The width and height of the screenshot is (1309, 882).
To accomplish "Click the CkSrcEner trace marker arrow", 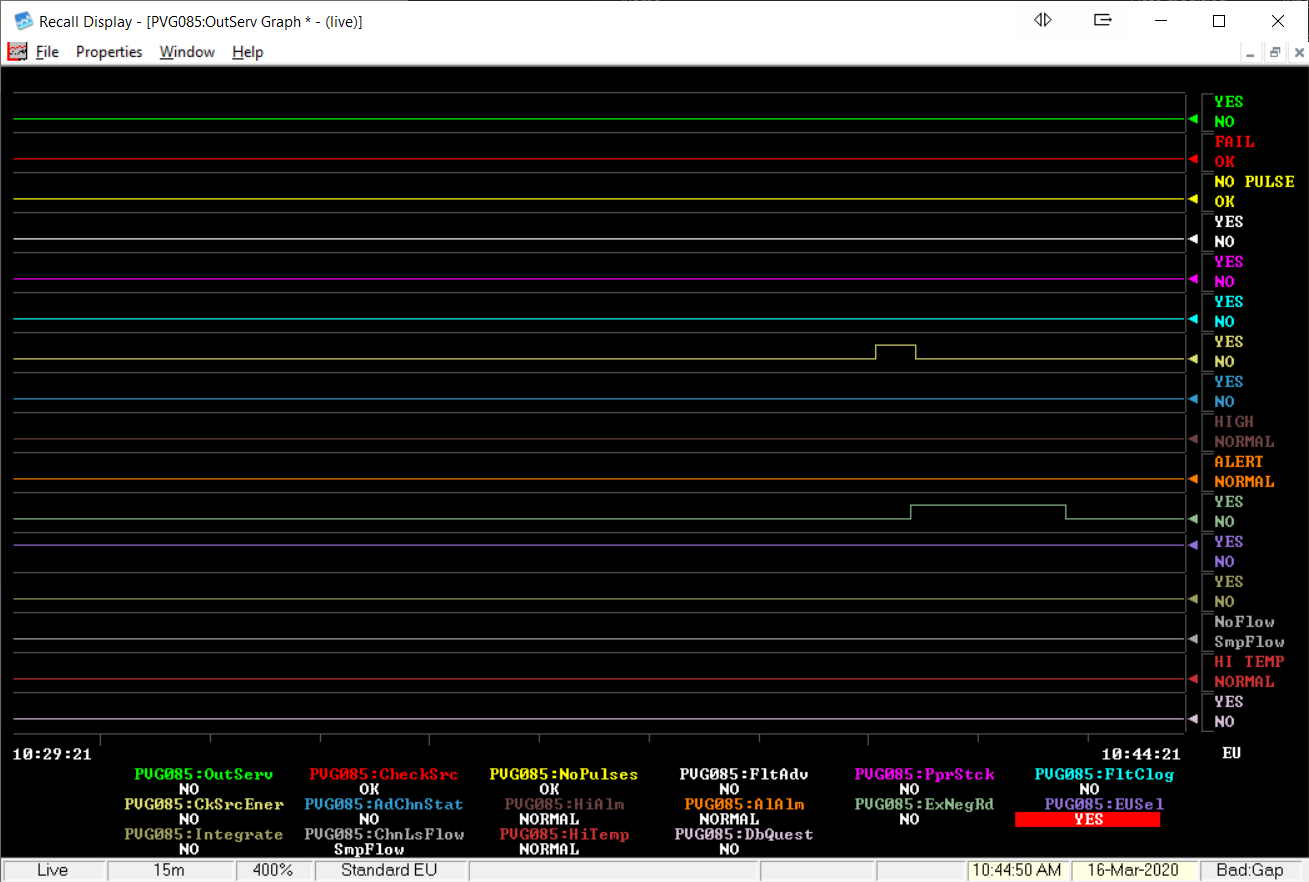I will [x=1193, y=359].
